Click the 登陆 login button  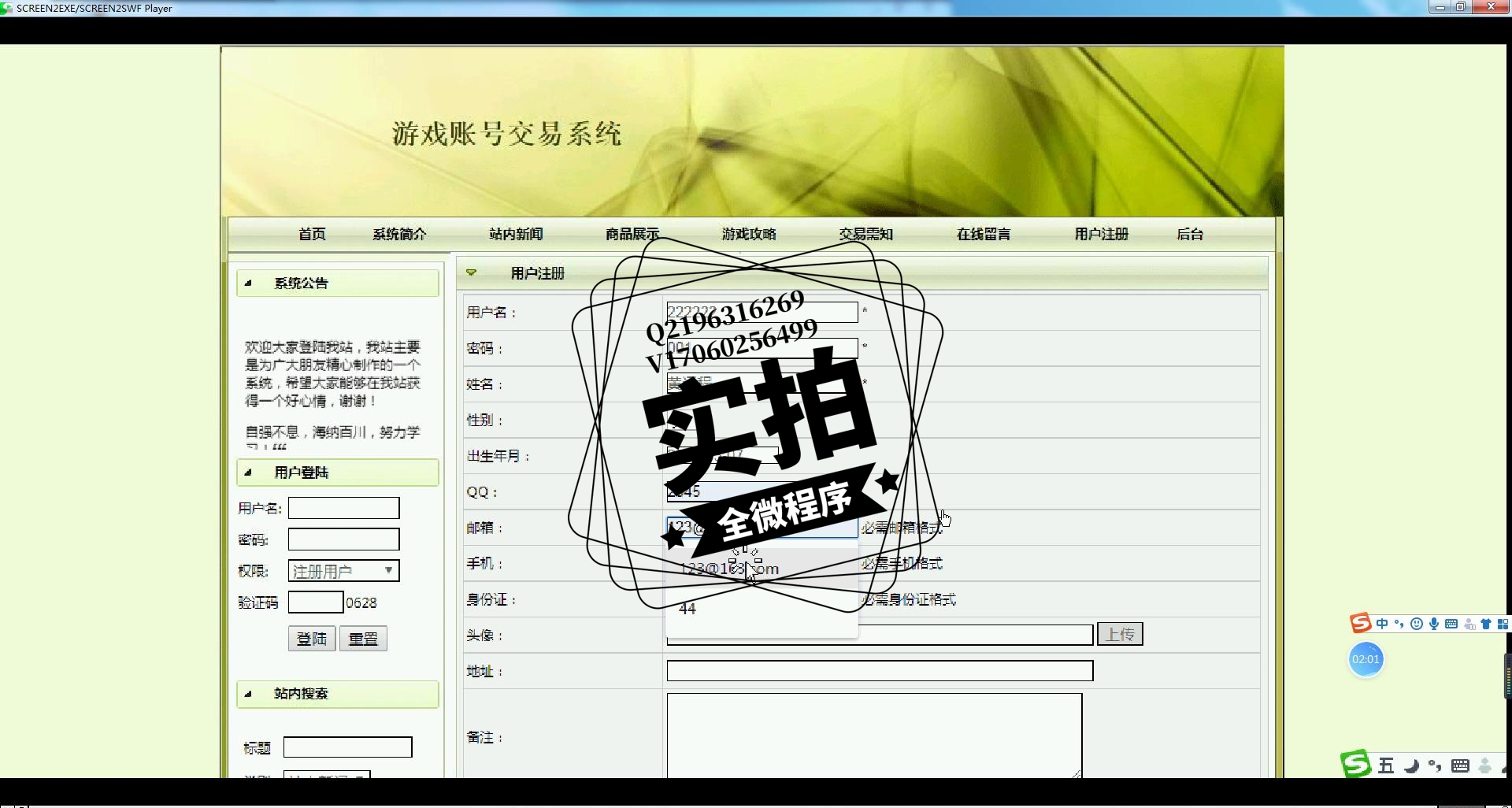click(x=312, y=639)
